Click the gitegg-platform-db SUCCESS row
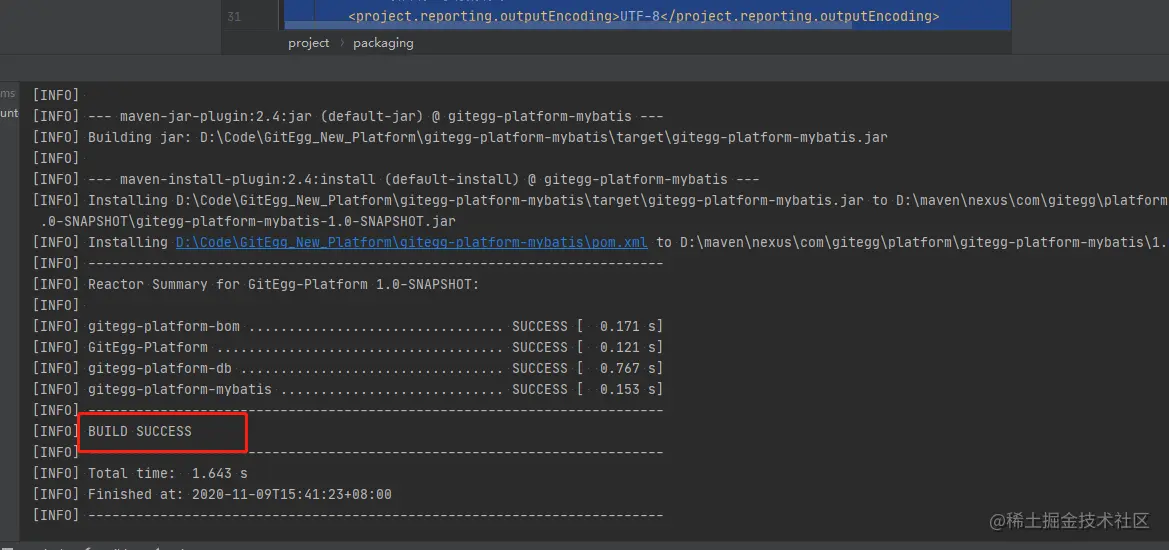This screenshot has height=550, width=1169. pos(375,368)
